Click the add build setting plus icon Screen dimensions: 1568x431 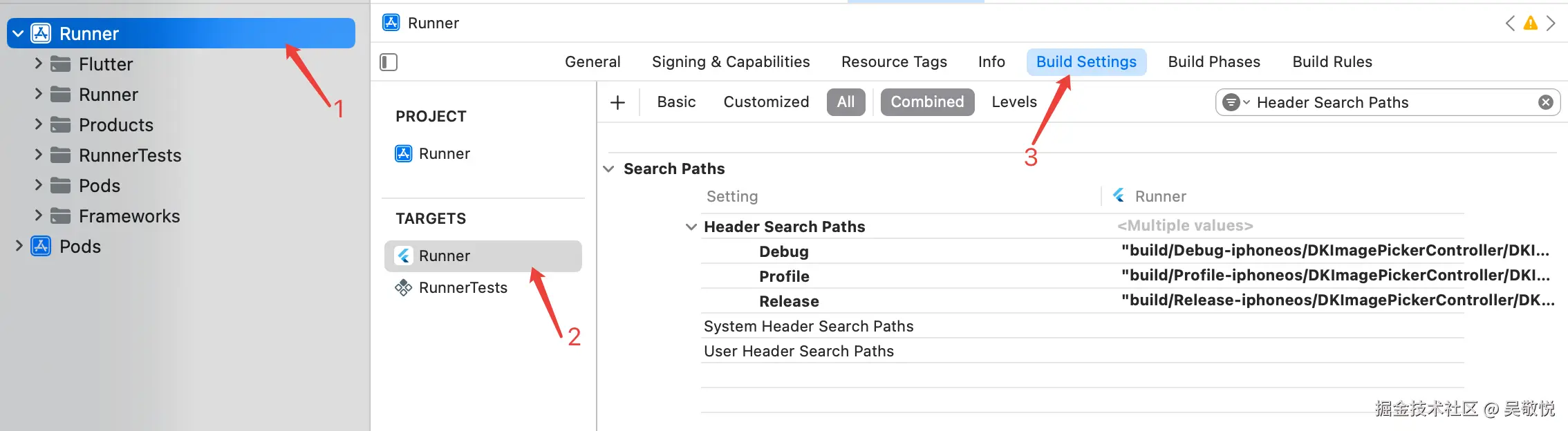[617, 103]
